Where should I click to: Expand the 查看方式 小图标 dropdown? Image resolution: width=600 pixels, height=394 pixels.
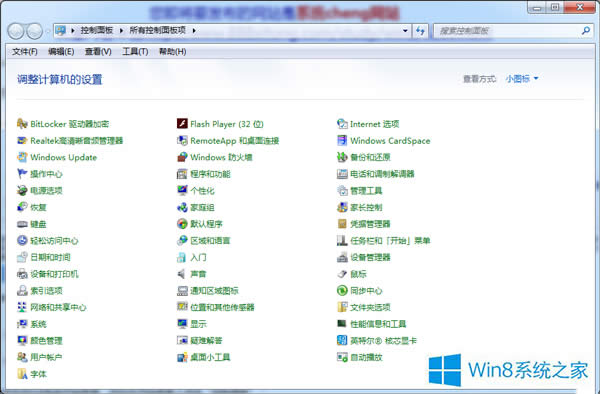pyautogui.click(x=522, y=78)
